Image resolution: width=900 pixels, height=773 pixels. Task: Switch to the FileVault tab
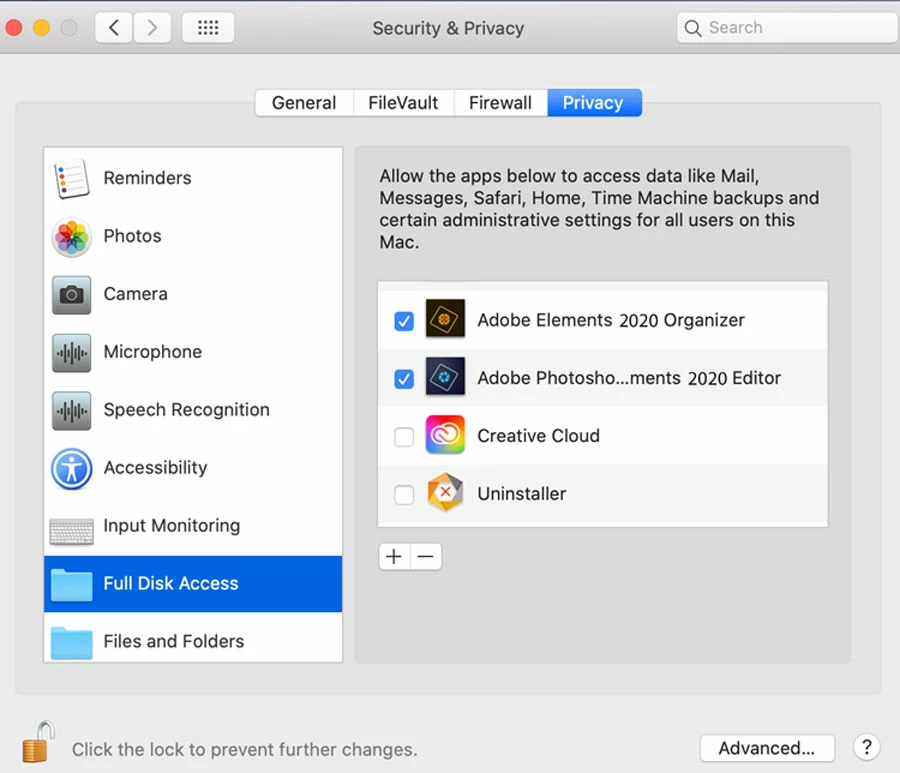(404, 103)
